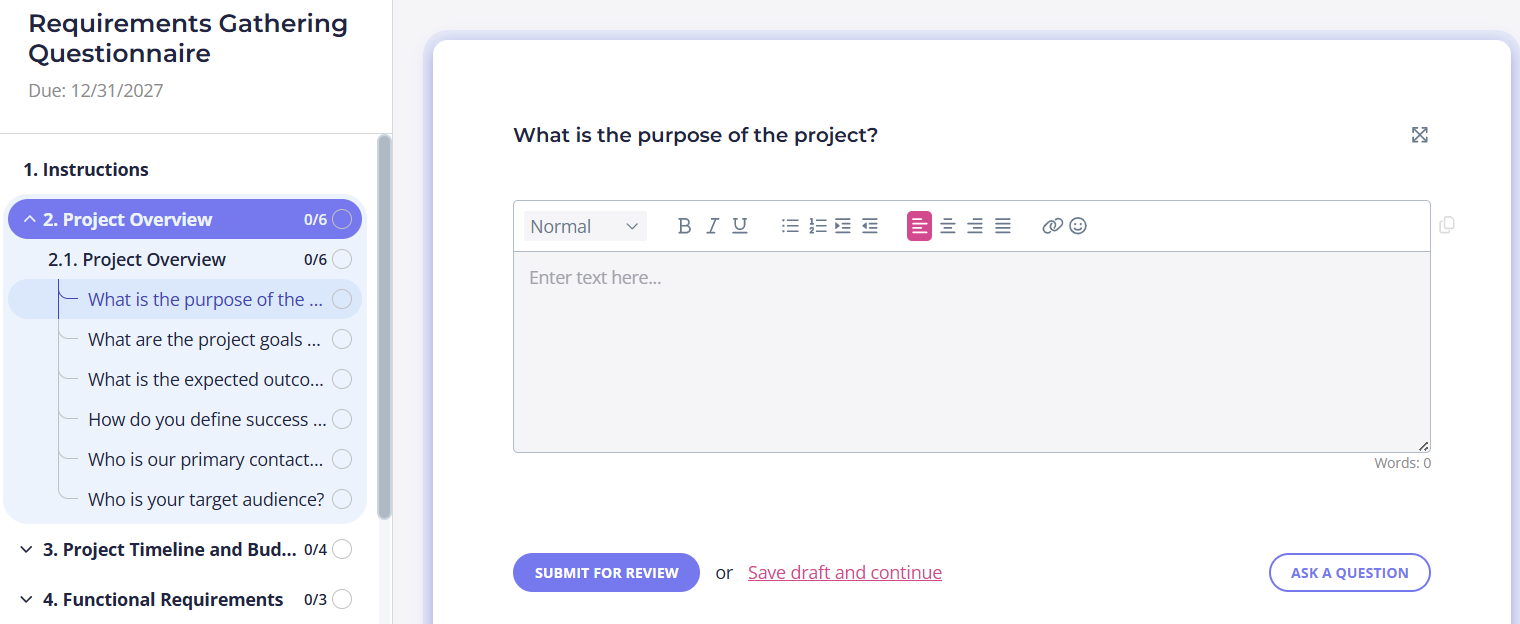This screenshot has height=624, width=1520.
Task: Collapse the Project Overview section
Action: (x=29, y=219)
